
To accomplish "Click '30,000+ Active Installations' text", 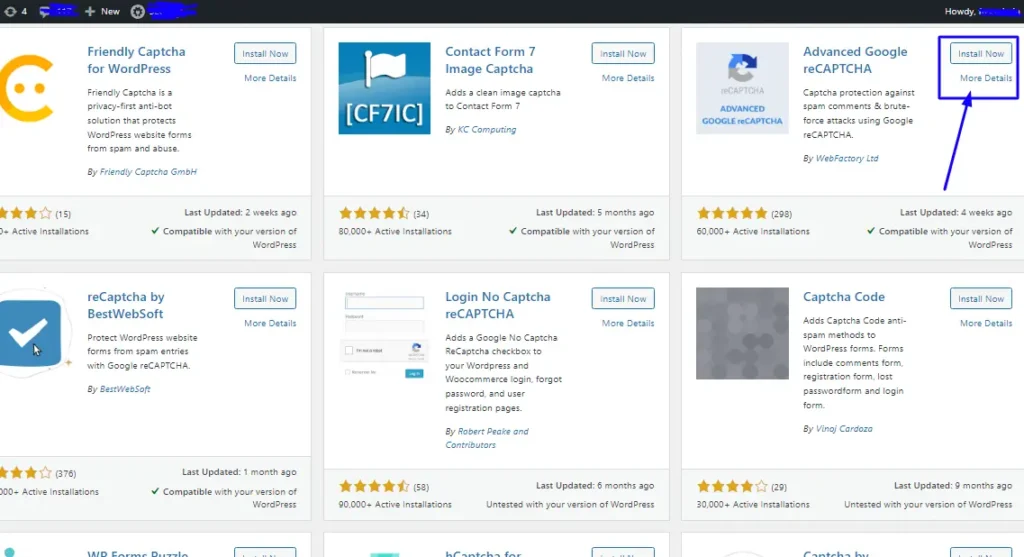I will click(x=752, y=504).
